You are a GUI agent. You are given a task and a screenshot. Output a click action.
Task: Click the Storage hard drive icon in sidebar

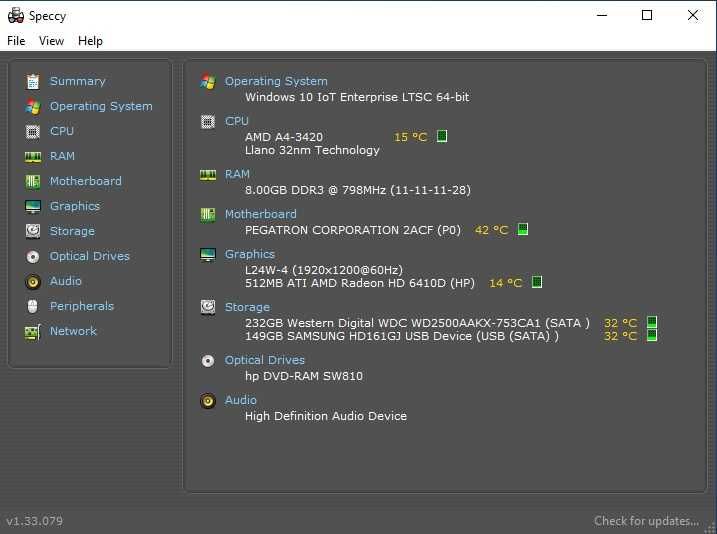click(33, 231)
